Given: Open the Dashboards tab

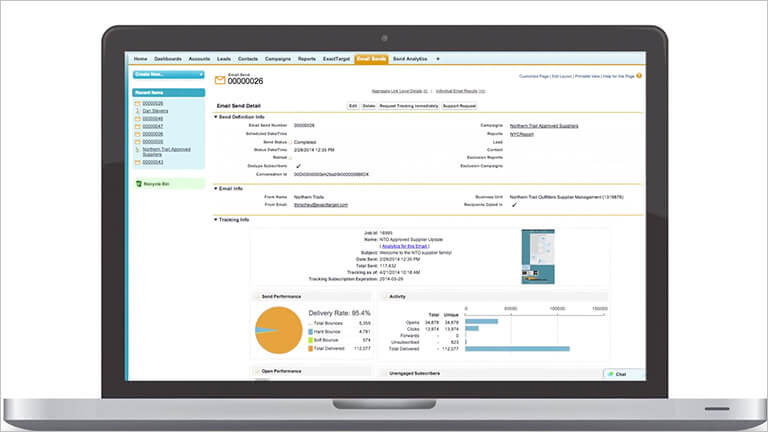Looking at the screenshot, I should coord(168,59).
